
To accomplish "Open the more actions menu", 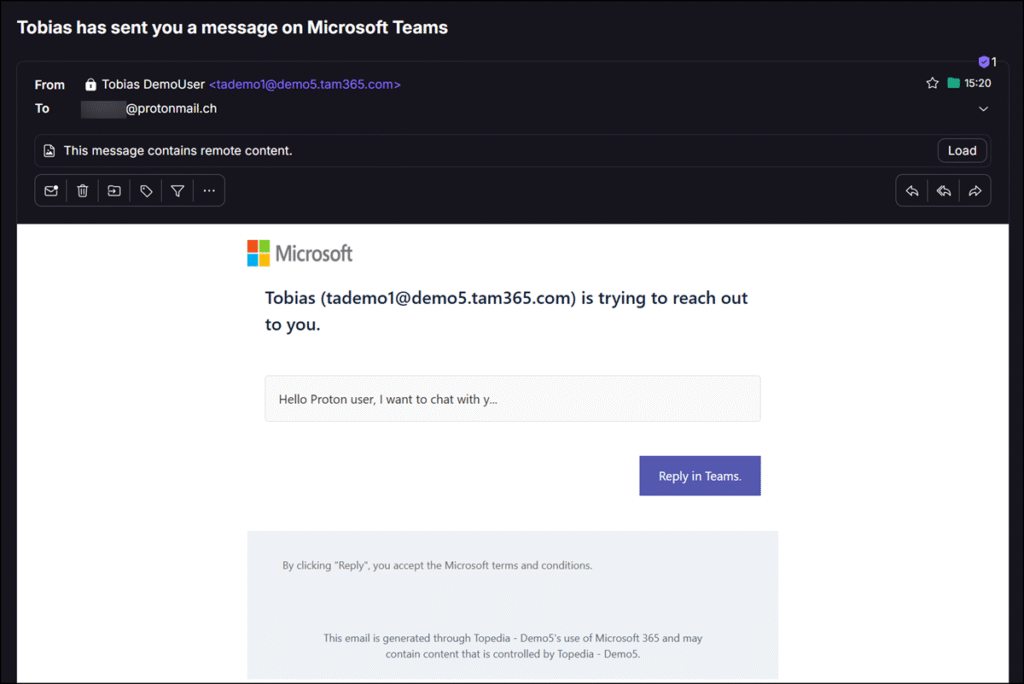I will tap(209, 190).
